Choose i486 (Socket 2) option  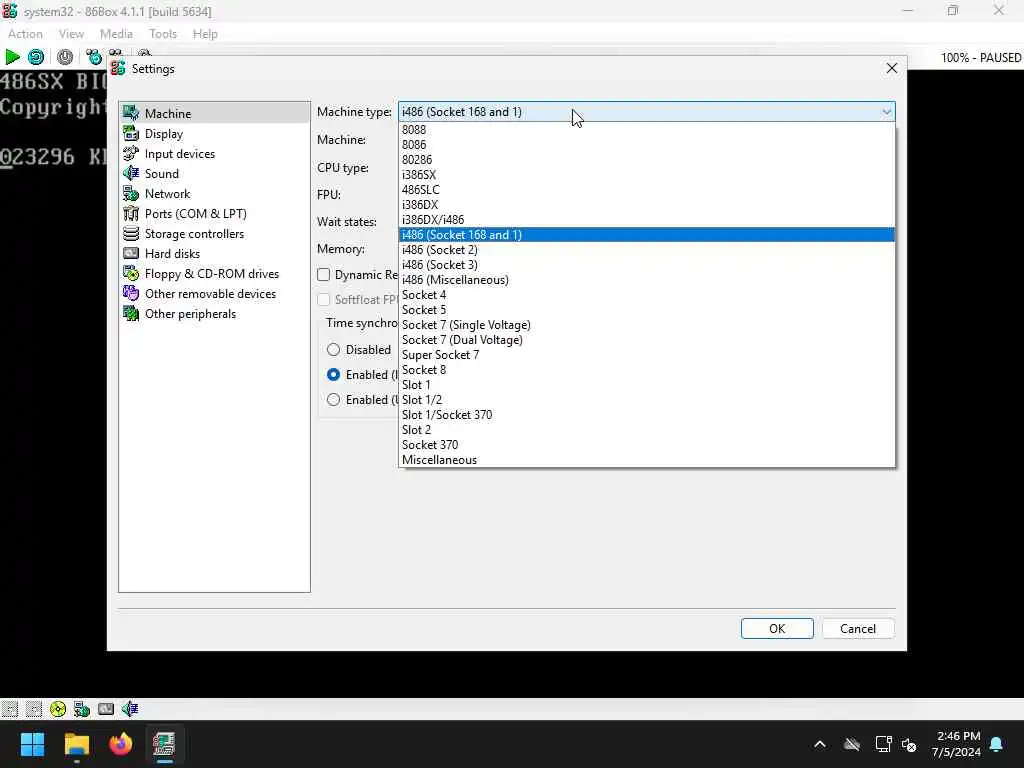click(x=647, y=249)
